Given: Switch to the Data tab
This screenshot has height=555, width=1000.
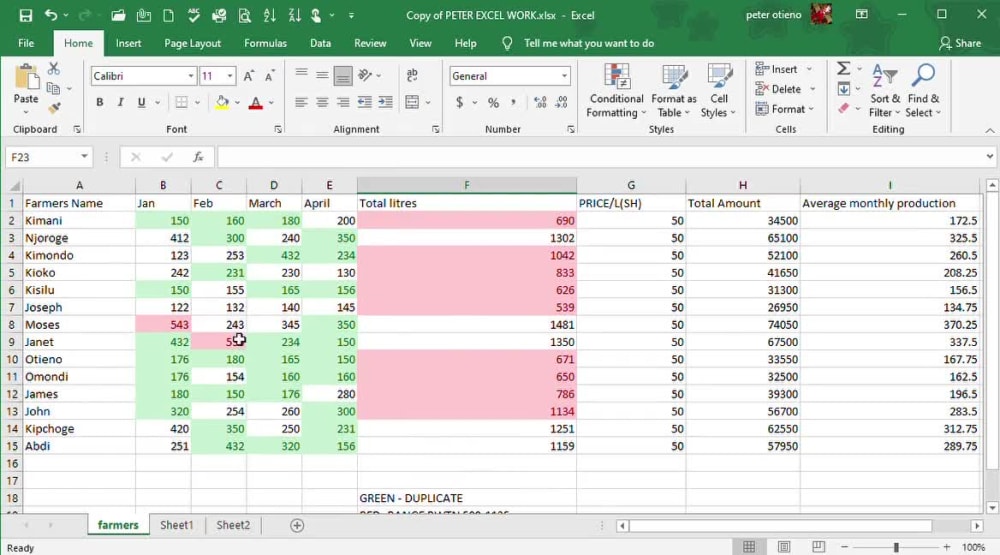Looking at the screenshot, I should tap(320, 43).
